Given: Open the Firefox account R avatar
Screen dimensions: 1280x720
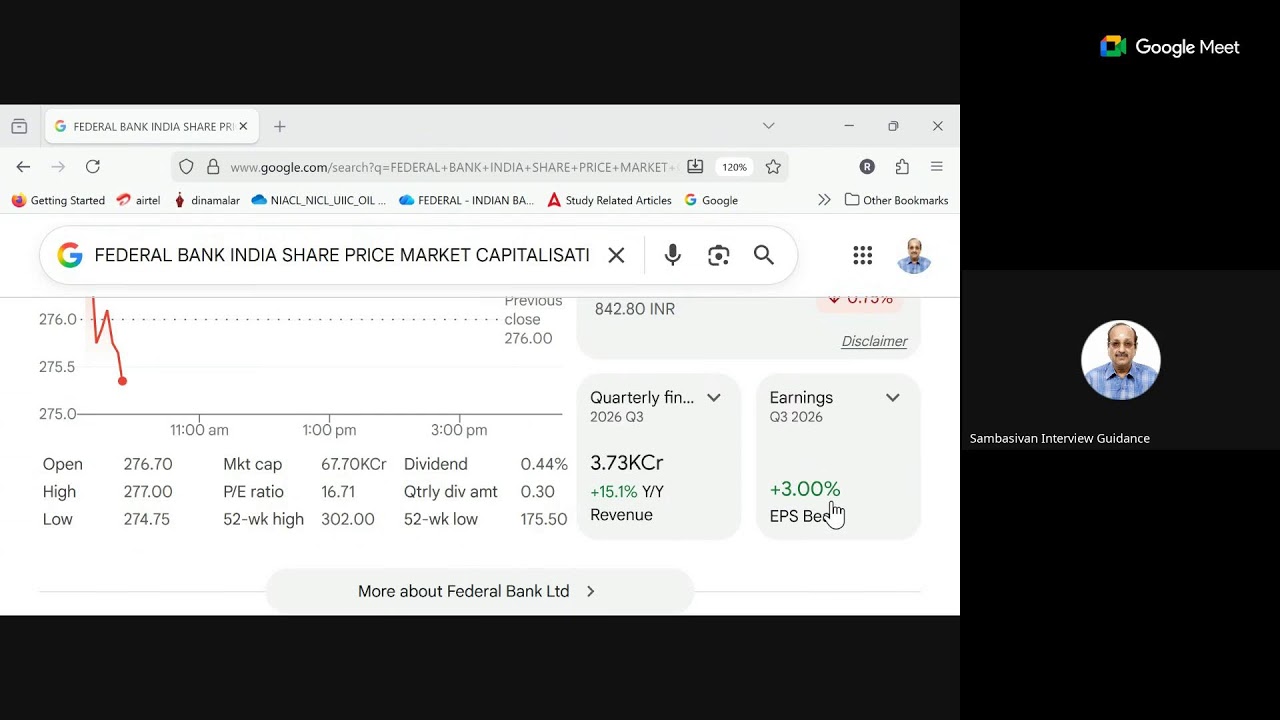Looking at the screenshot, I should pos(867,167).
